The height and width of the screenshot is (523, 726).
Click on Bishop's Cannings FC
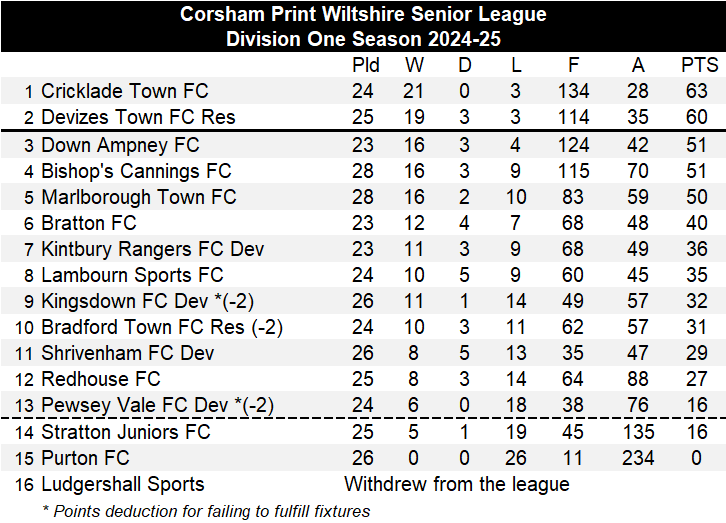[136, 171]
